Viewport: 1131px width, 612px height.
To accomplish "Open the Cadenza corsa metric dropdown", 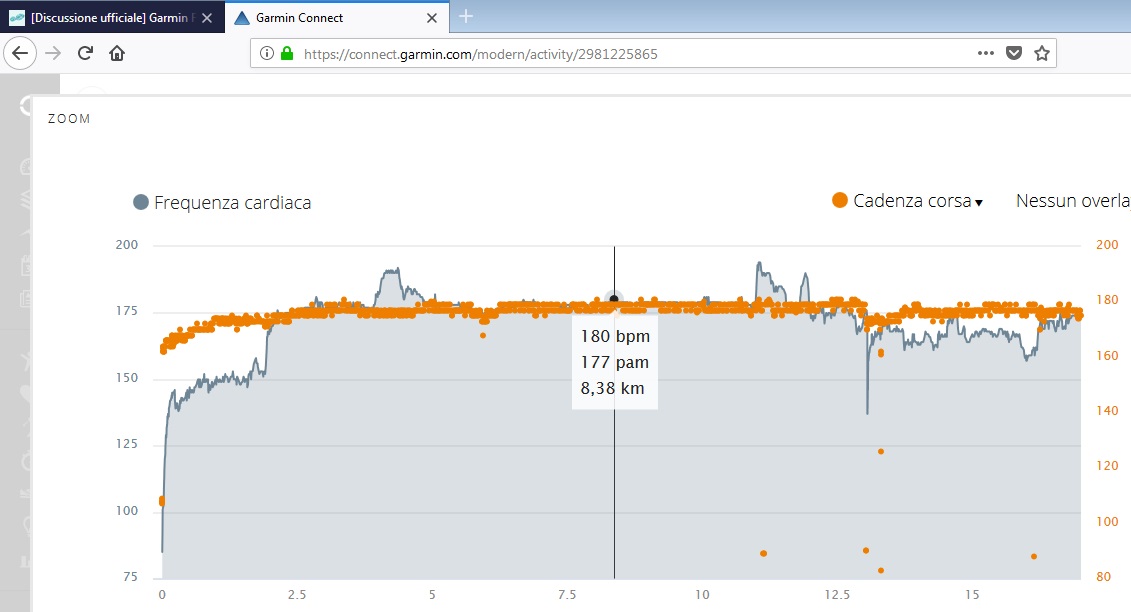I will pos(907,201).
